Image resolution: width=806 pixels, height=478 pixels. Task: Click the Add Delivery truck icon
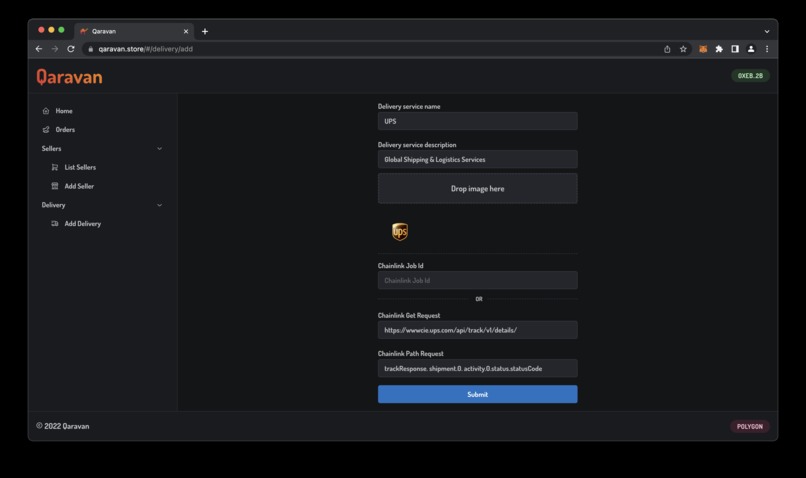click(x=55, y=224)
